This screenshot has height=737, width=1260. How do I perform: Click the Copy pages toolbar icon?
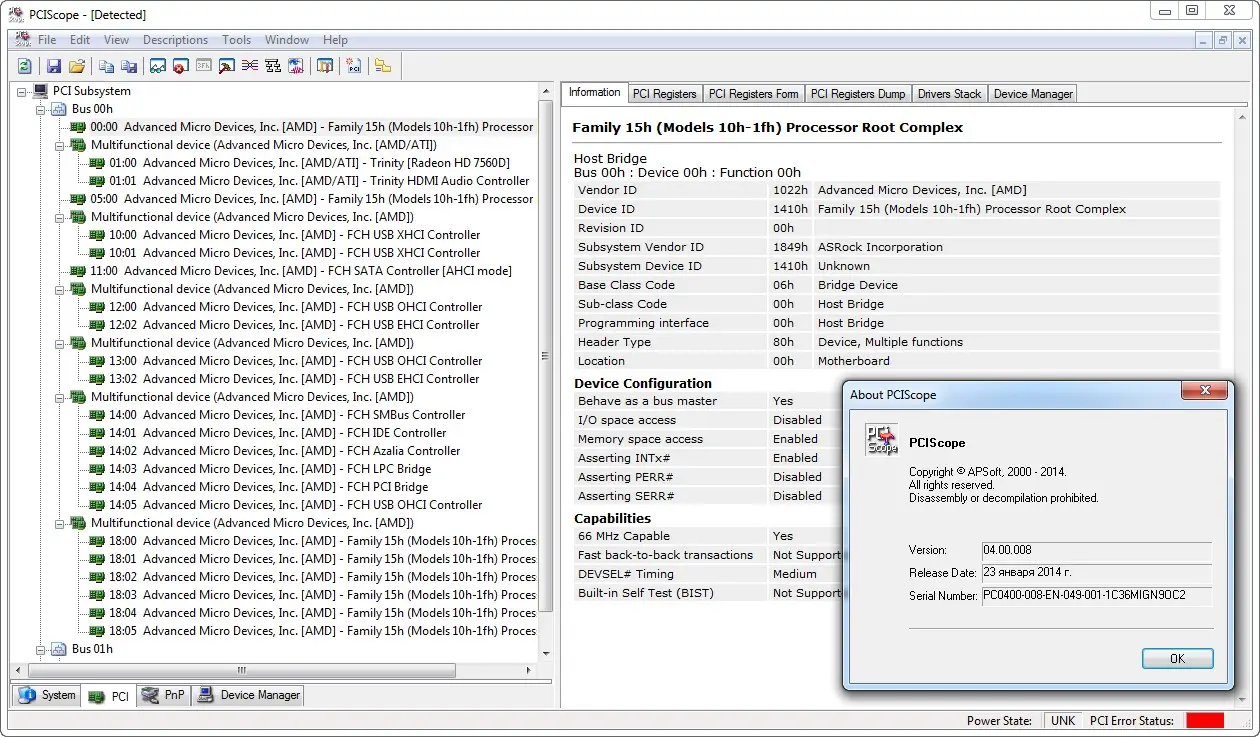[x=107, y=66]
